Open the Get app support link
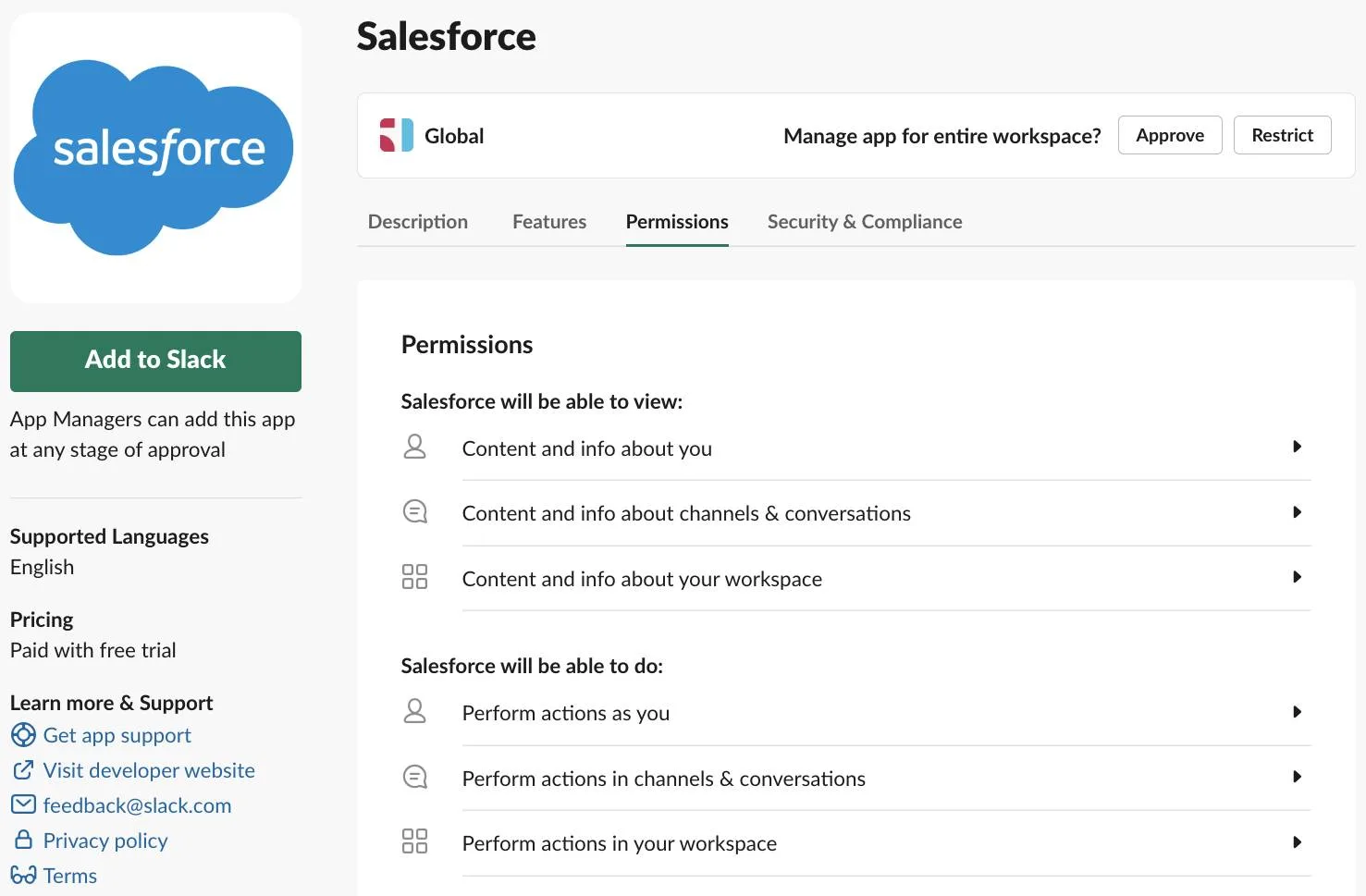This screenshot has height=896, width=1366. click(117, 735)
